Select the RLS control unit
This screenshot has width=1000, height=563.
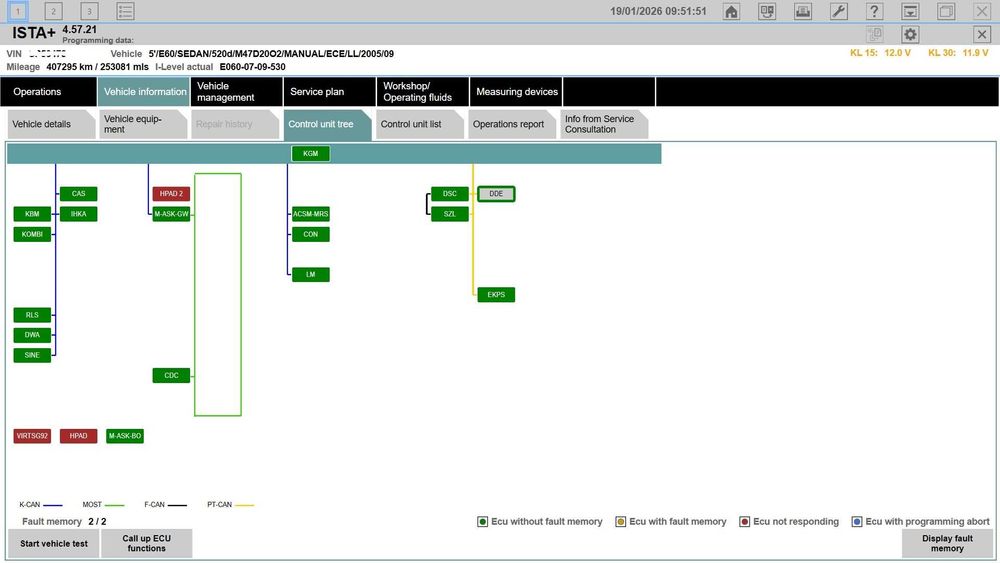[32, 315]
